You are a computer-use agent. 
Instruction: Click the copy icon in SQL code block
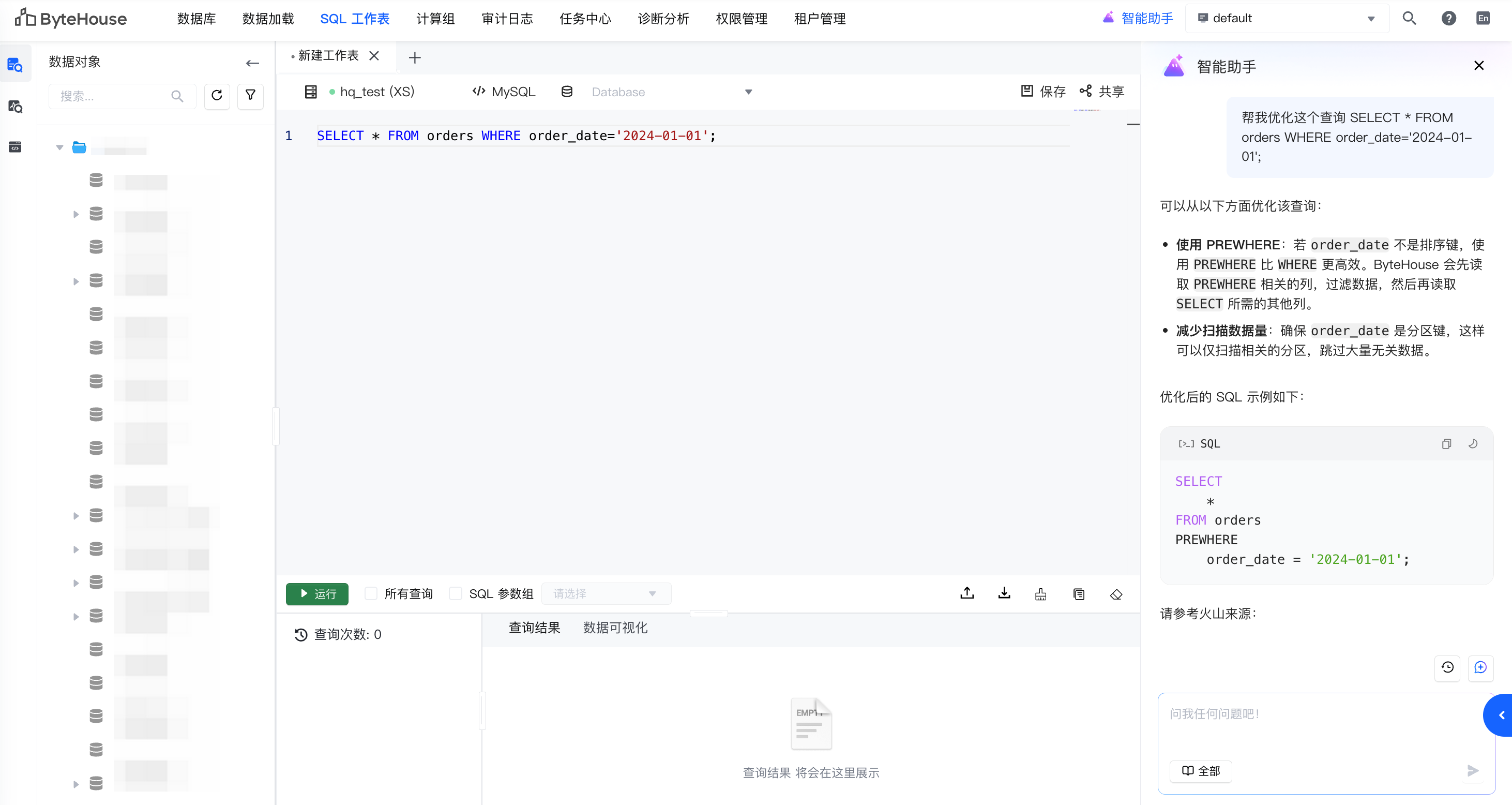[x=1446, y=444]
